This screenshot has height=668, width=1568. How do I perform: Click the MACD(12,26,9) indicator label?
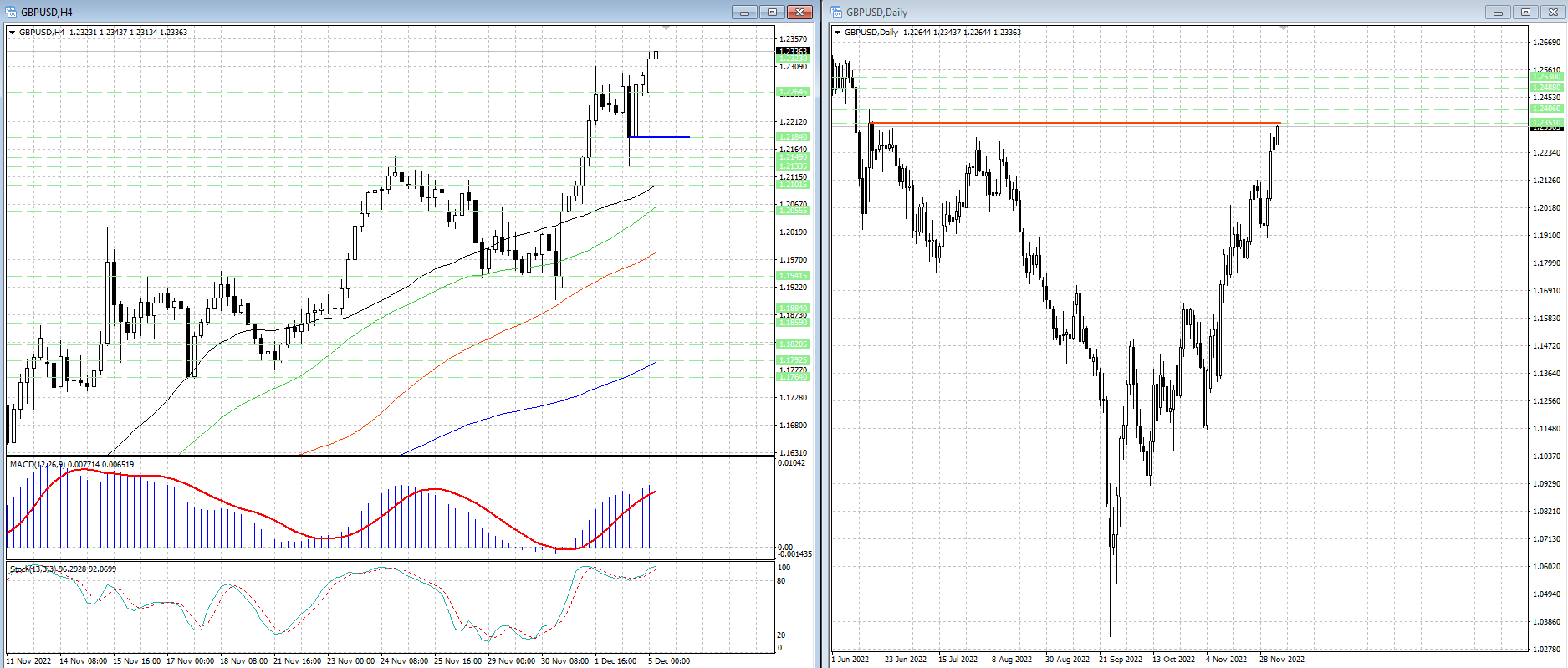click(x=38, y=465)
